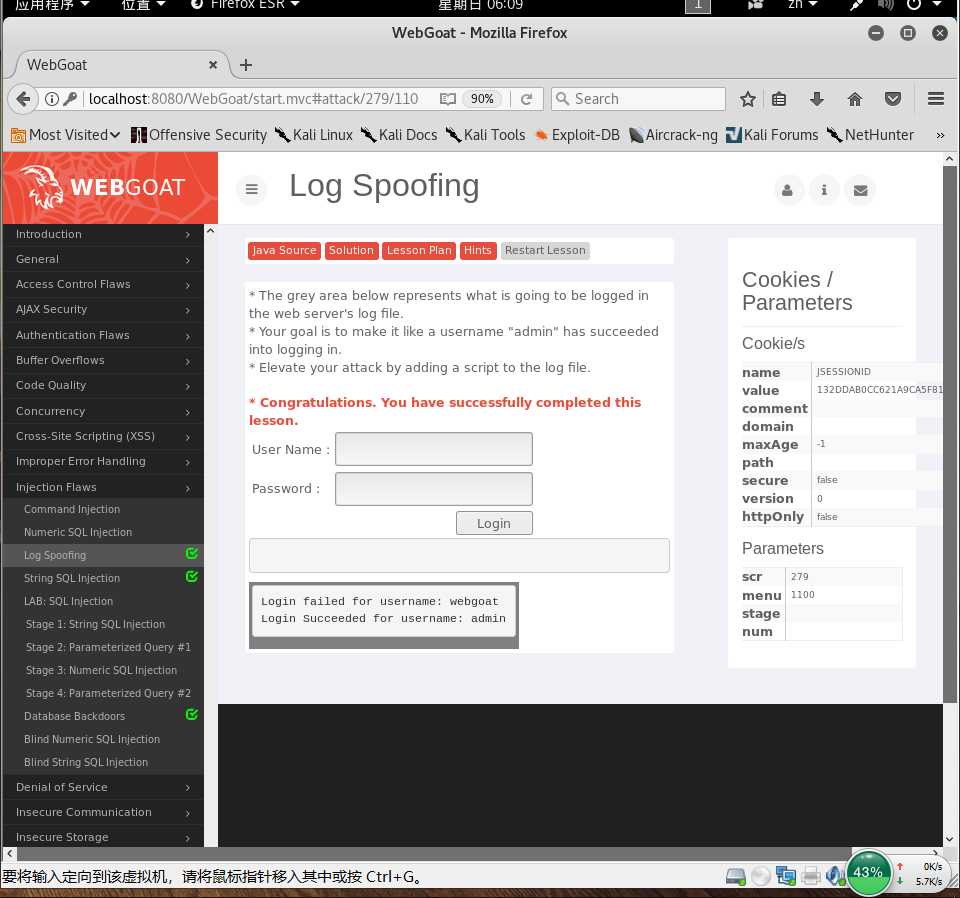The height and width of the screenshot is (898, 960).
Task: Click the horizontal scrollbar at bottom
Action: (433, 853)
